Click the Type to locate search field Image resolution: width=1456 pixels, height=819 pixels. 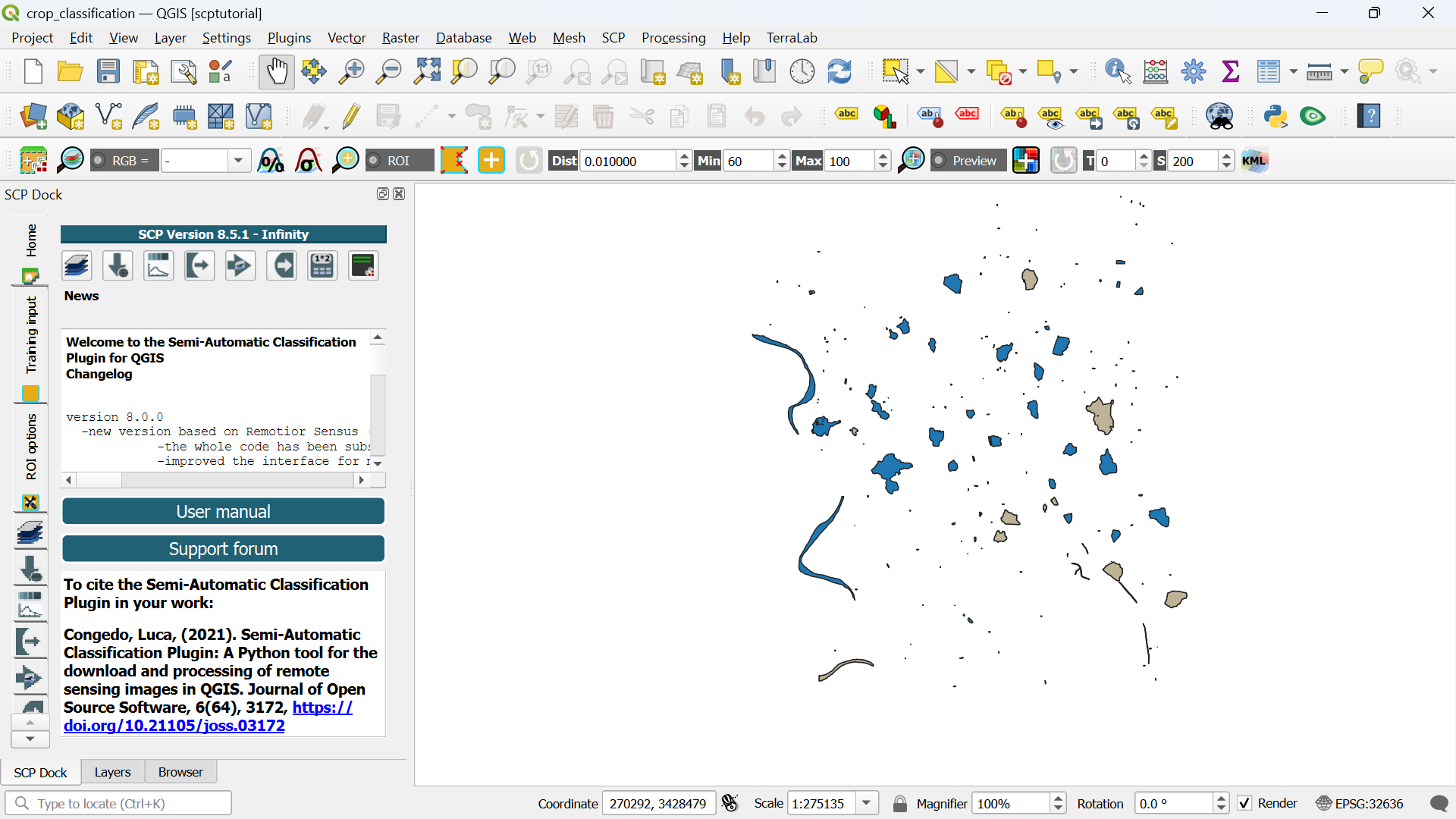[118, 803]
